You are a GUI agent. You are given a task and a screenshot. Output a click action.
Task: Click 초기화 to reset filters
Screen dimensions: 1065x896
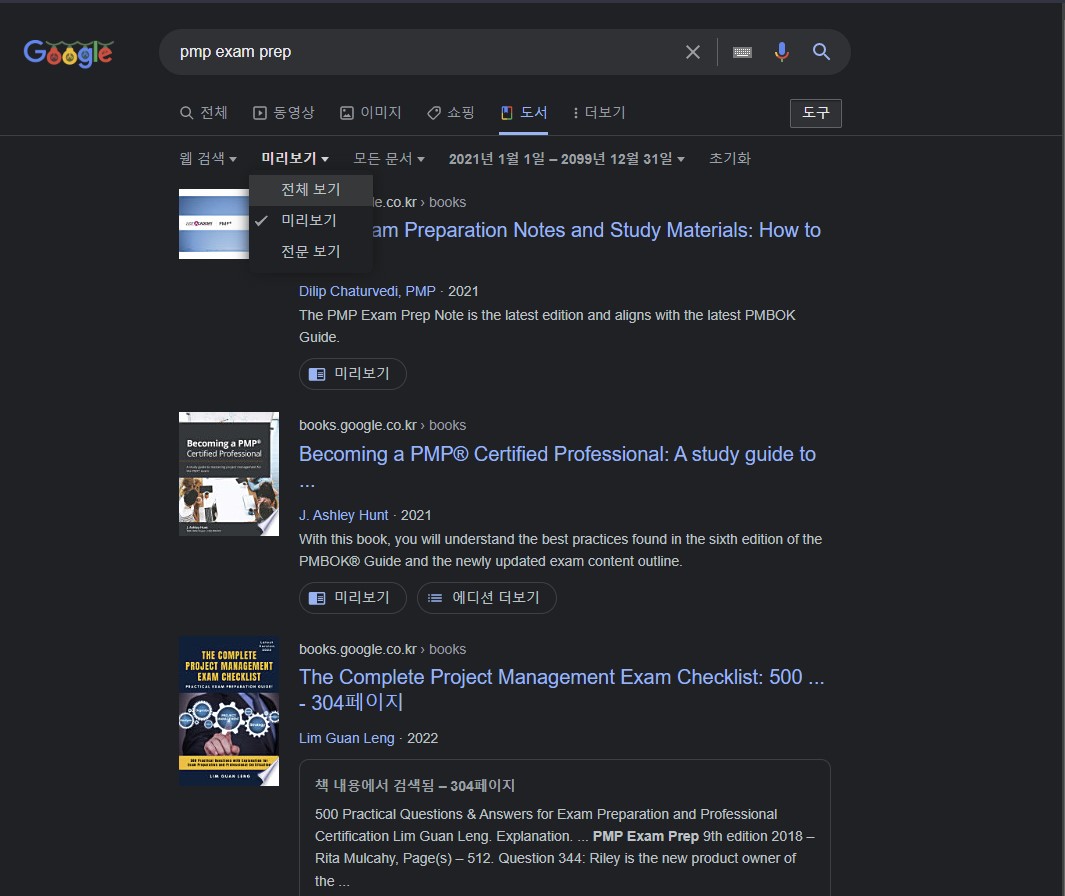[x=729, y=158]
